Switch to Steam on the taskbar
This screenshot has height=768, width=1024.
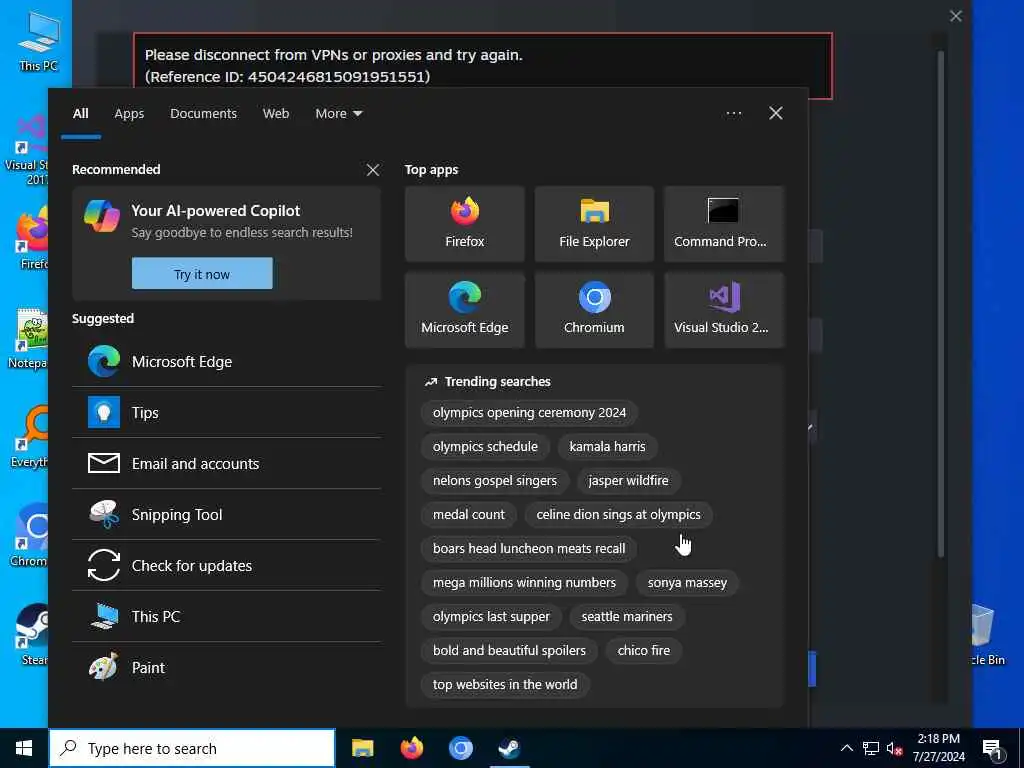coord(509,748)
